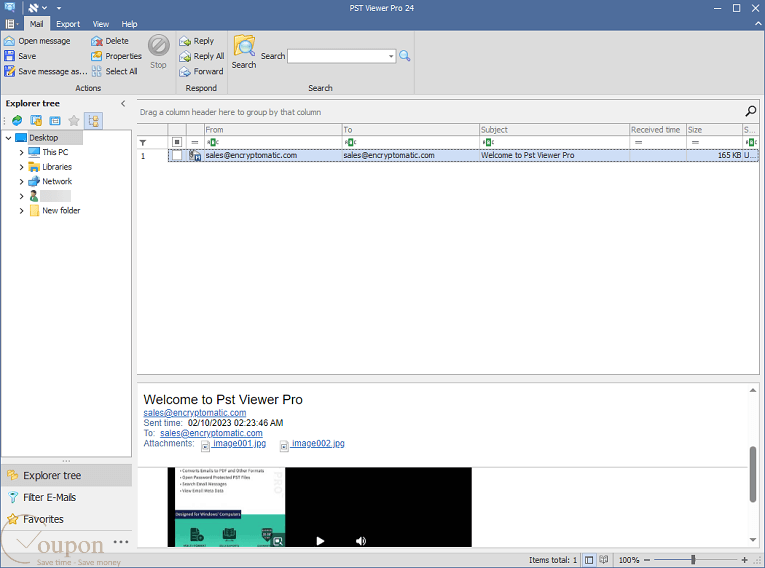
Task: Expand the New folder tree node
Action: [x=21, y=211]
